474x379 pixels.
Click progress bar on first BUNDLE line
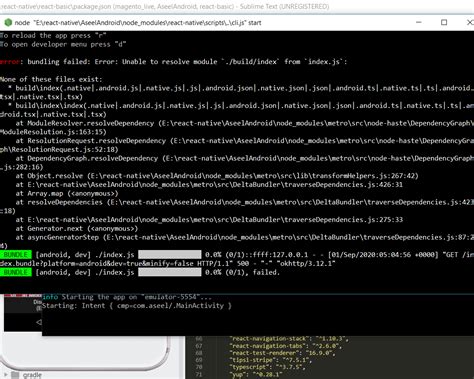tap(170, 255)
